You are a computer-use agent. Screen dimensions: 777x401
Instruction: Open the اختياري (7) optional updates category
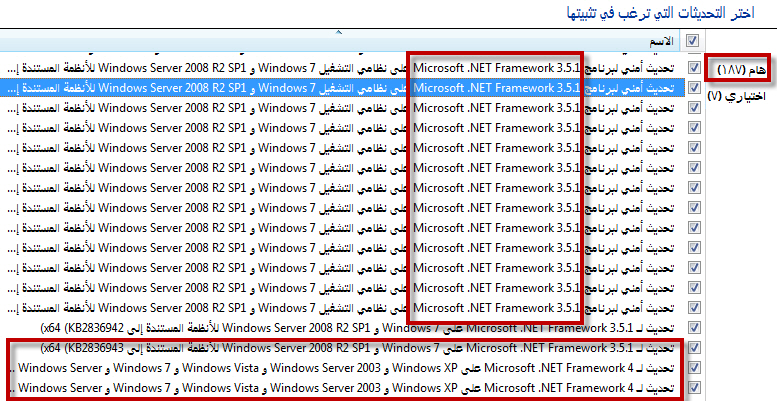point(736,96)
